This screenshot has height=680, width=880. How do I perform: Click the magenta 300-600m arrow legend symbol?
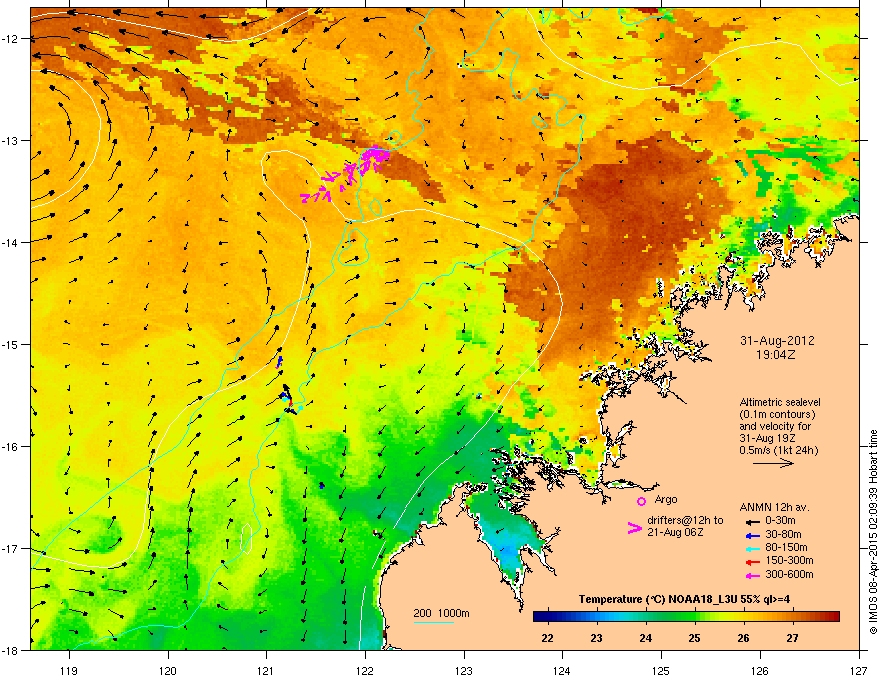tap(752, 575)
